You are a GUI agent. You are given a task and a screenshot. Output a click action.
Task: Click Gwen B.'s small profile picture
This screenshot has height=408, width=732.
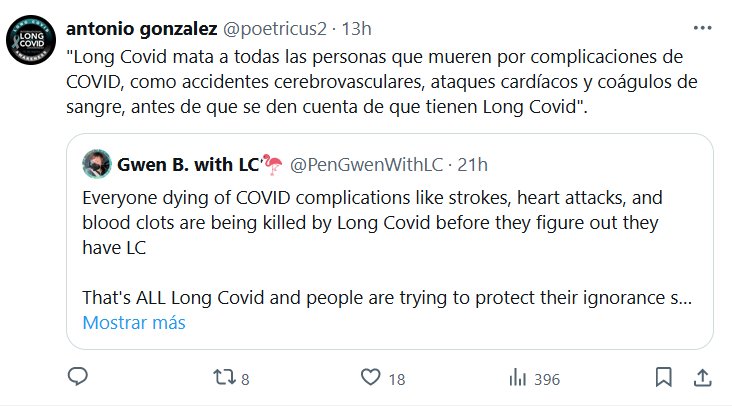point(96,163)
